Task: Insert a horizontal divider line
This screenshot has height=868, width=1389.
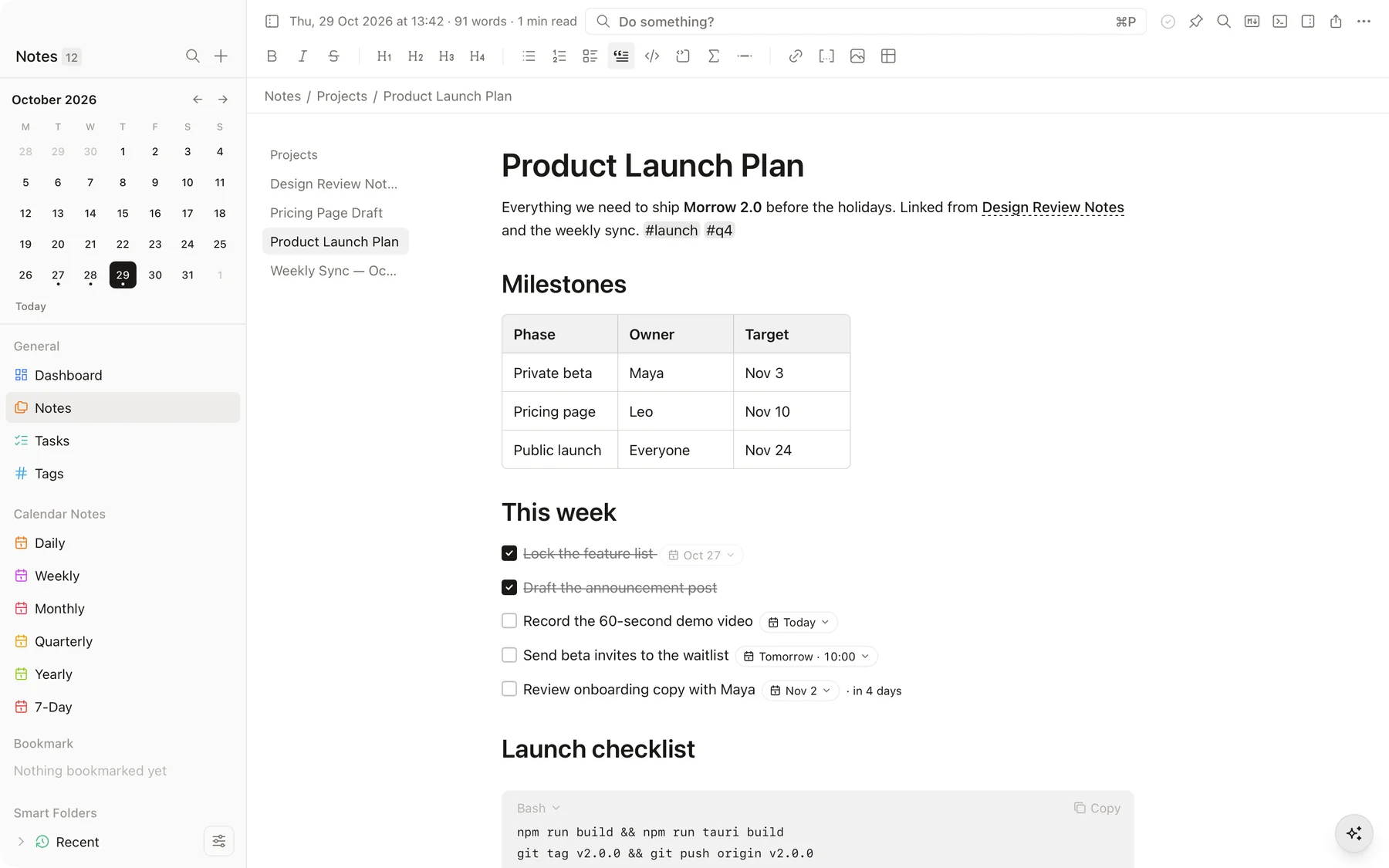Action: click(745, 56)
